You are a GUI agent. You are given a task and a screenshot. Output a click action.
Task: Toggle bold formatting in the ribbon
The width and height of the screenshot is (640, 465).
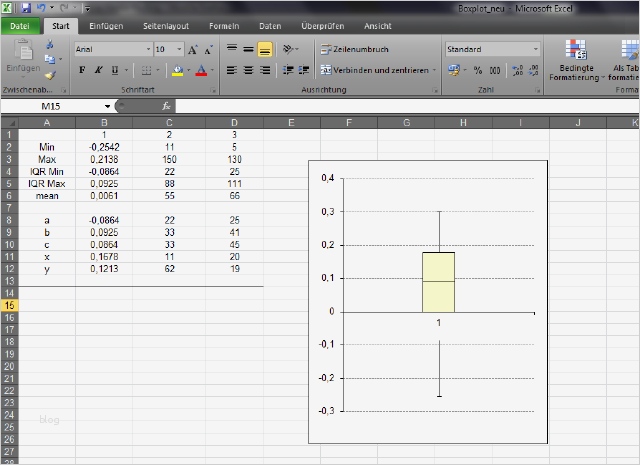coord(82,70)
